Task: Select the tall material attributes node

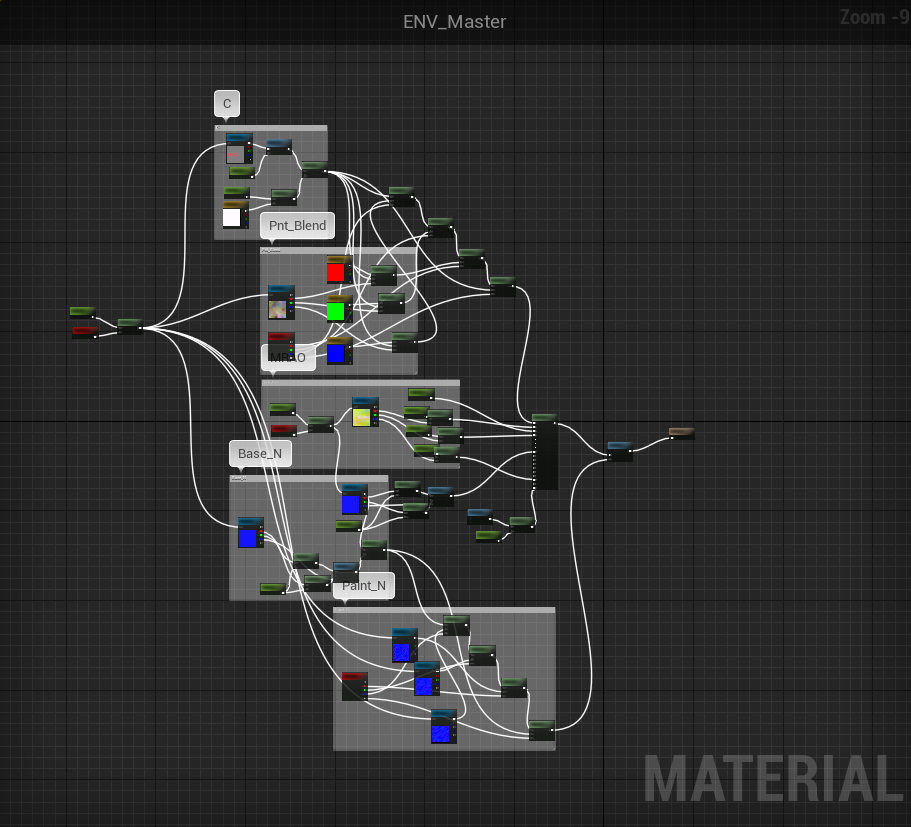Action: [x=545, y=452]
